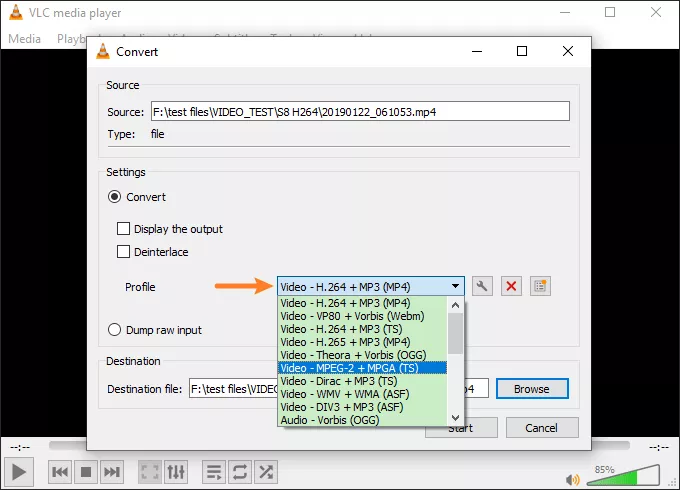
Task: Delete selected profile with red X
Action: click(511, 286)
